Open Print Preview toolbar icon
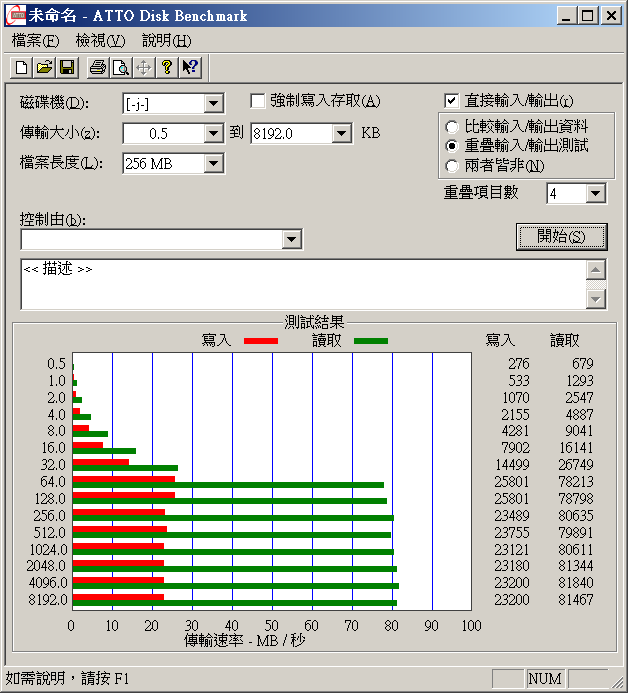The height and width of the screenshot is (693, 628). coord(121,68)
